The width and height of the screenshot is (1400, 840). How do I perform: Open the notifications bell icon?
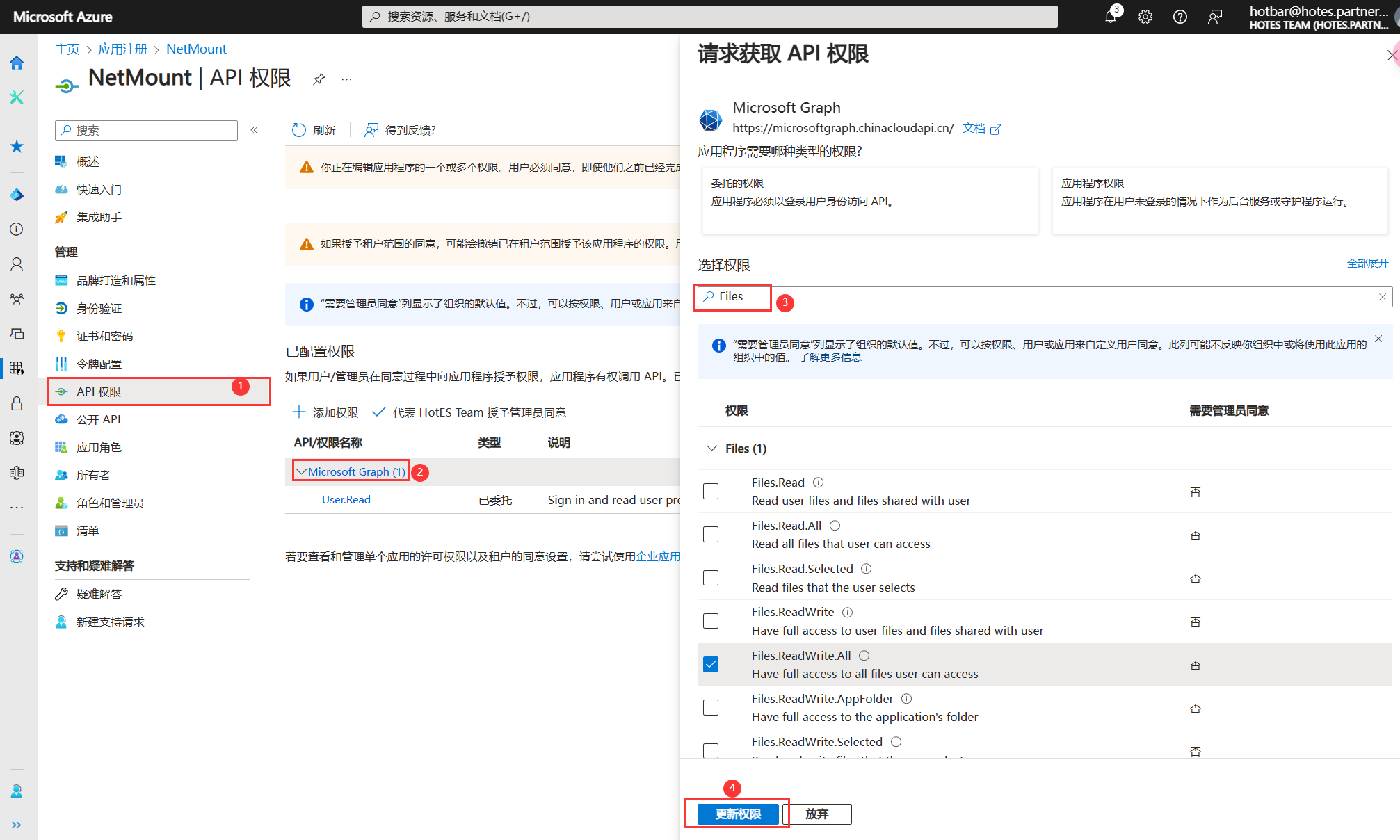1111,17
